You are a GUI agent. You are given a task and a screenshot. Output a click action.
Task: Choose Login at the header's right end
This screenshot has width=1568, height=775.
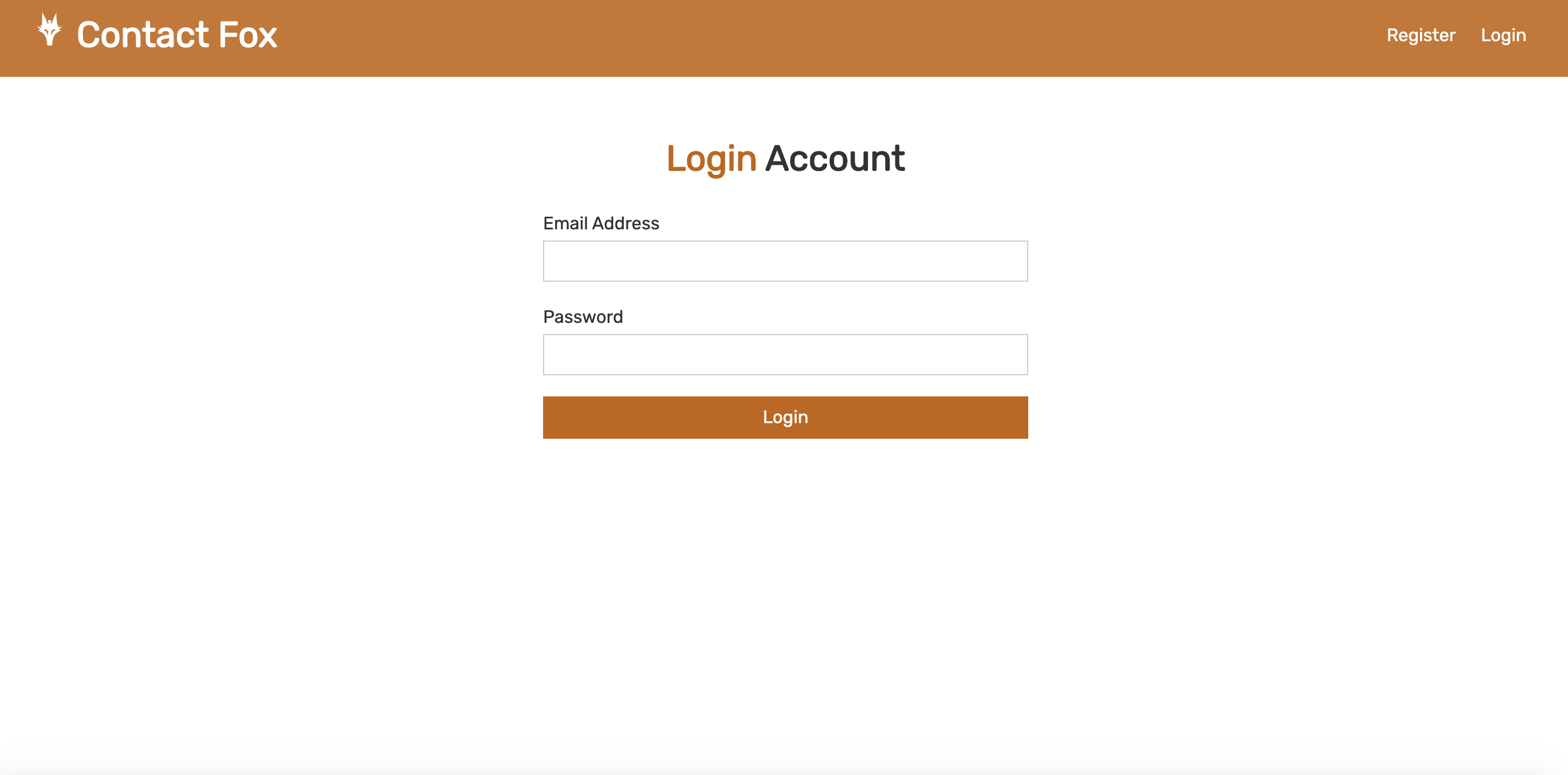coord(1503,35)
